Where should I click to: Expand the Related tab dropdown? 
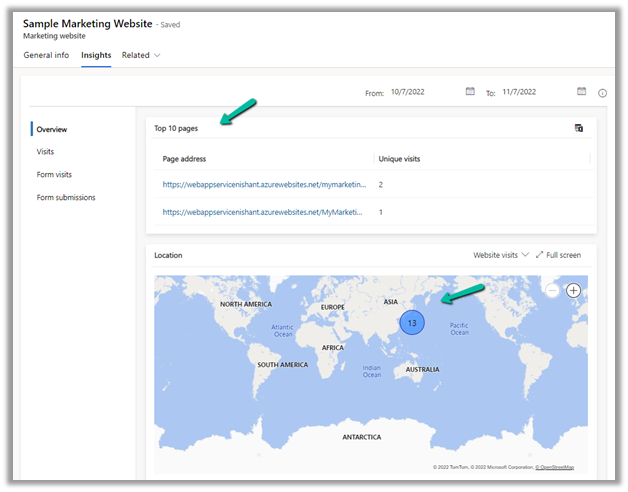(141, 55)
